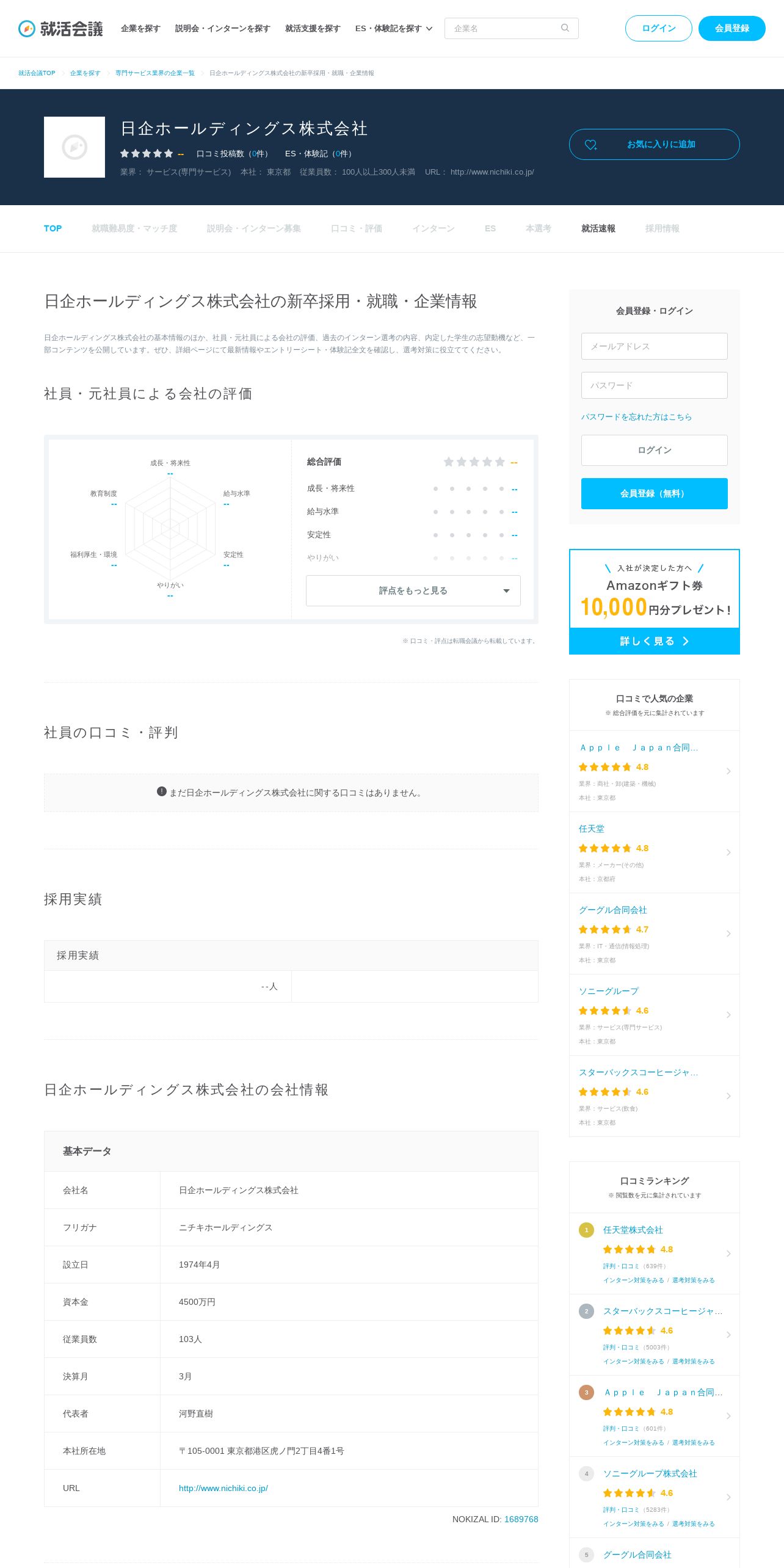
Task: Expand the 評点をもっと見る dropdown
Action: 413,590
